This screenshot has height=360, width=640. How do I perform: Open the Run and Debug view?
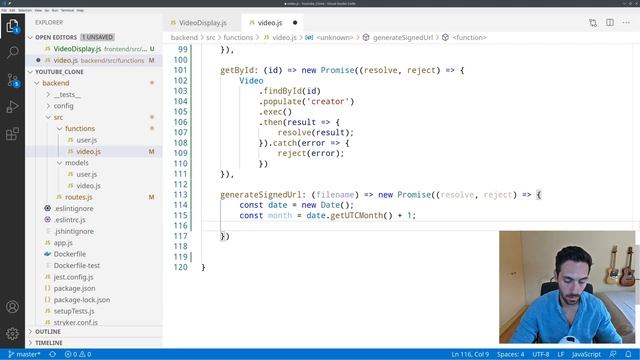click(x=12, y=107)
